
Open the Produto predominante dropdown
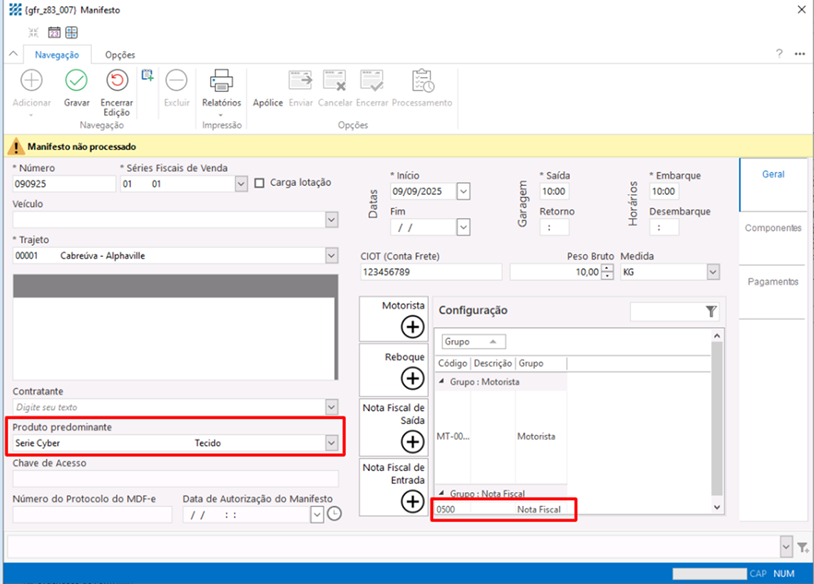331,443
